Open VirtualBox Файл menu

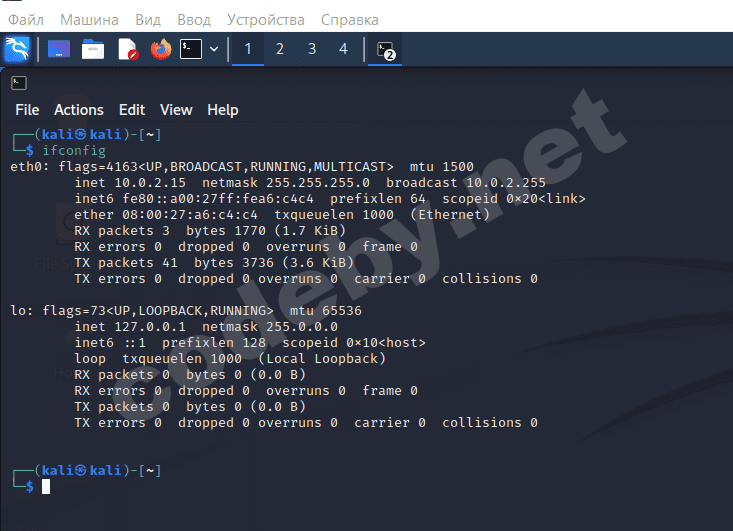click(x=26, y=20)
